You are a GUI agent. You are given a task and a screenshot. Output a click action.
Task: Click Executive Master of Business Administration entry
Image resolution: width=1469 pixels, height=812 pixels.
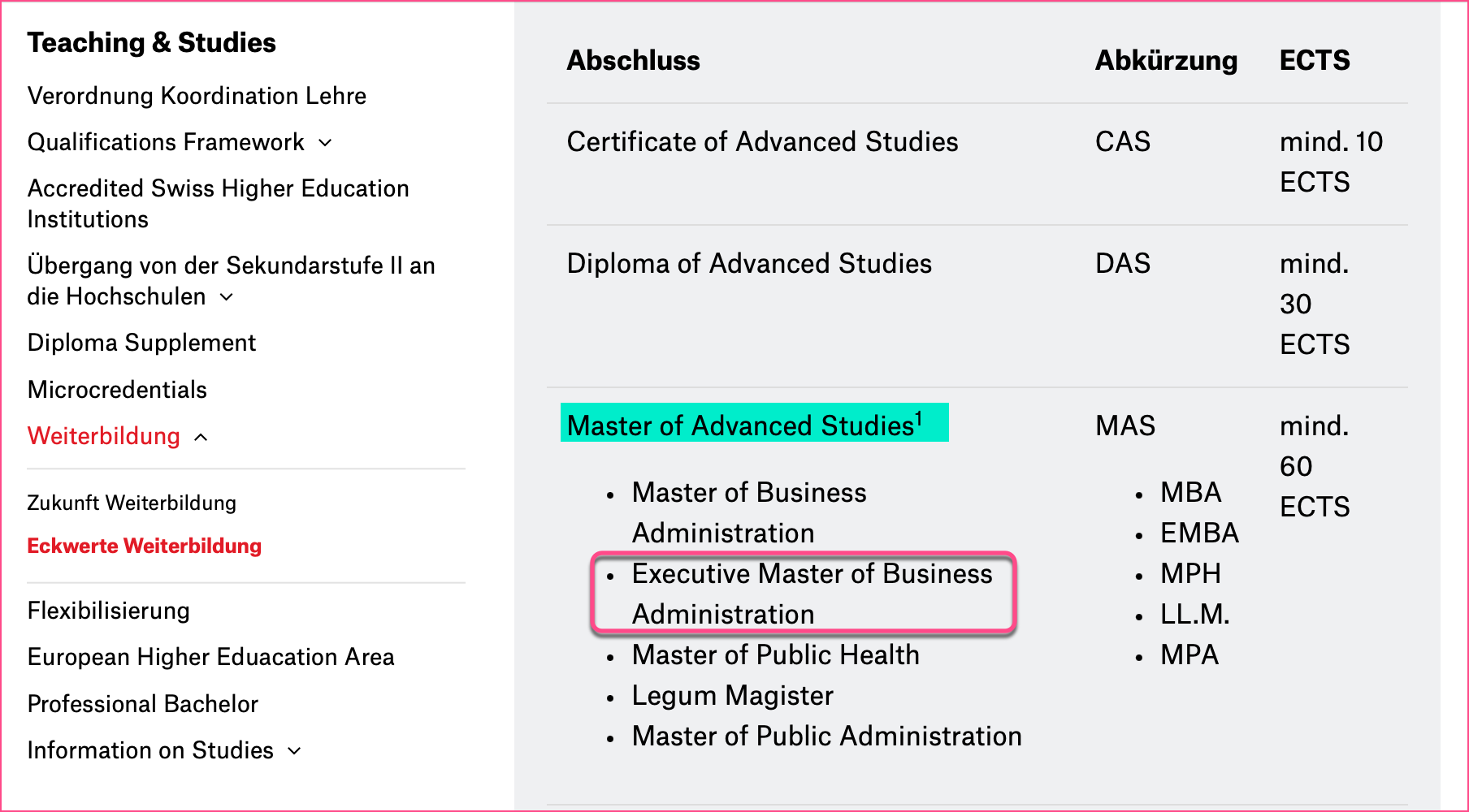(x=811, y=594)
